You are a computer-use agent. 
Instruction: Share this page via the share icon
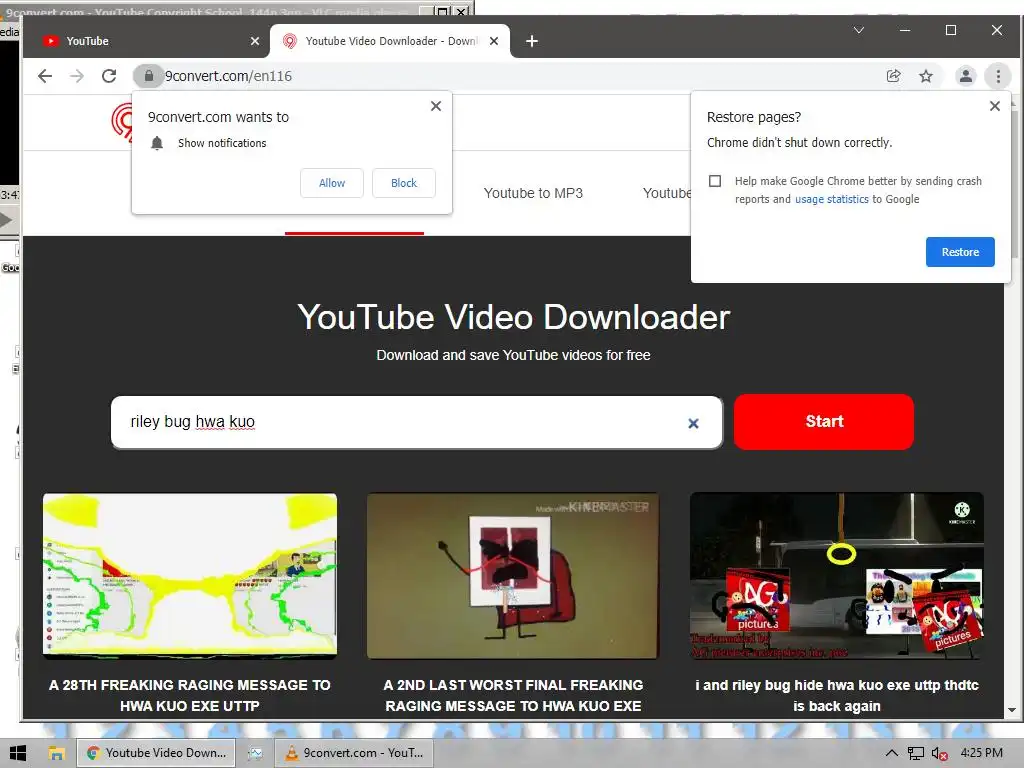pyautogui.click(x=893, y=76)
